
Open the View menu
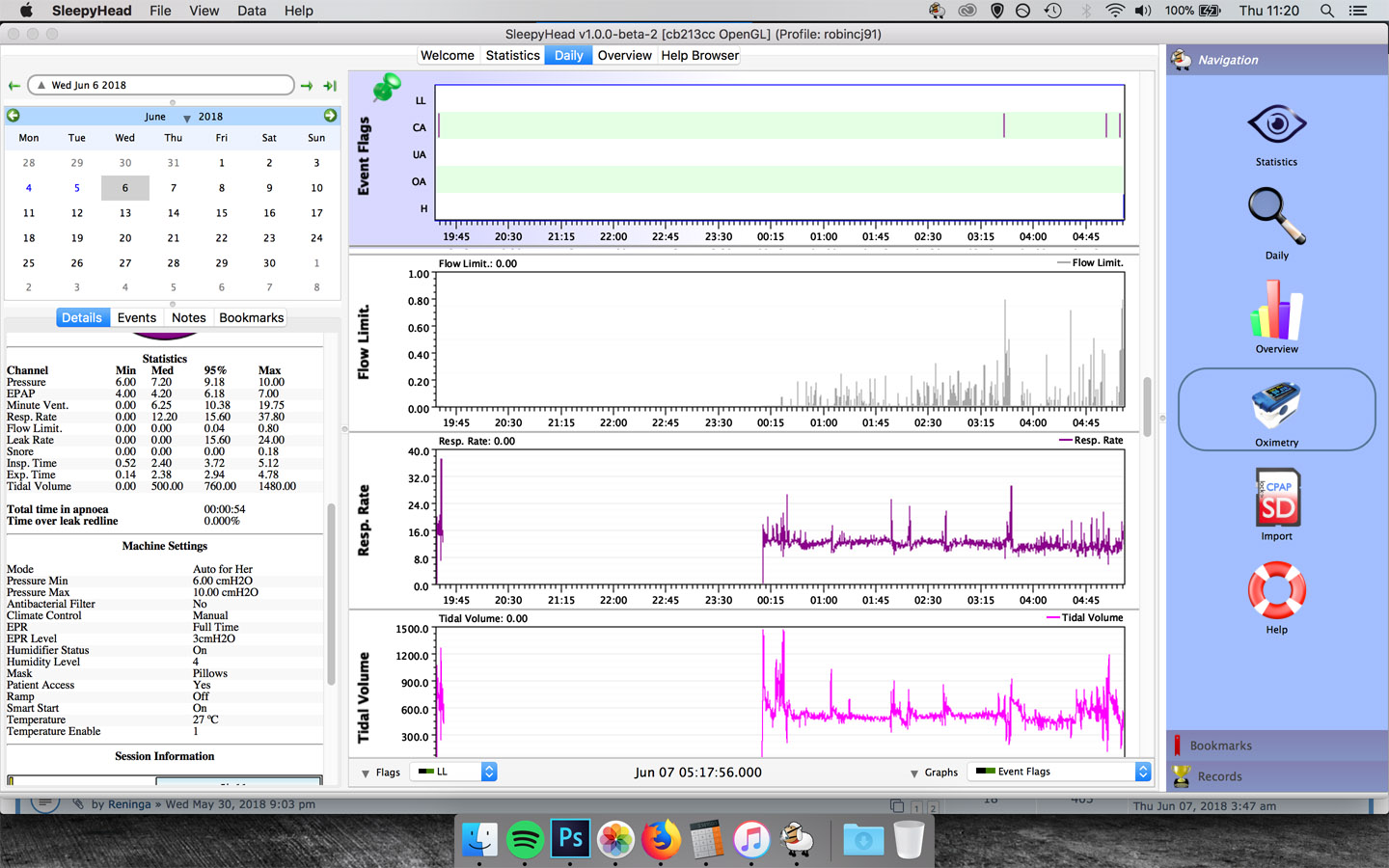tap(204, 11)
